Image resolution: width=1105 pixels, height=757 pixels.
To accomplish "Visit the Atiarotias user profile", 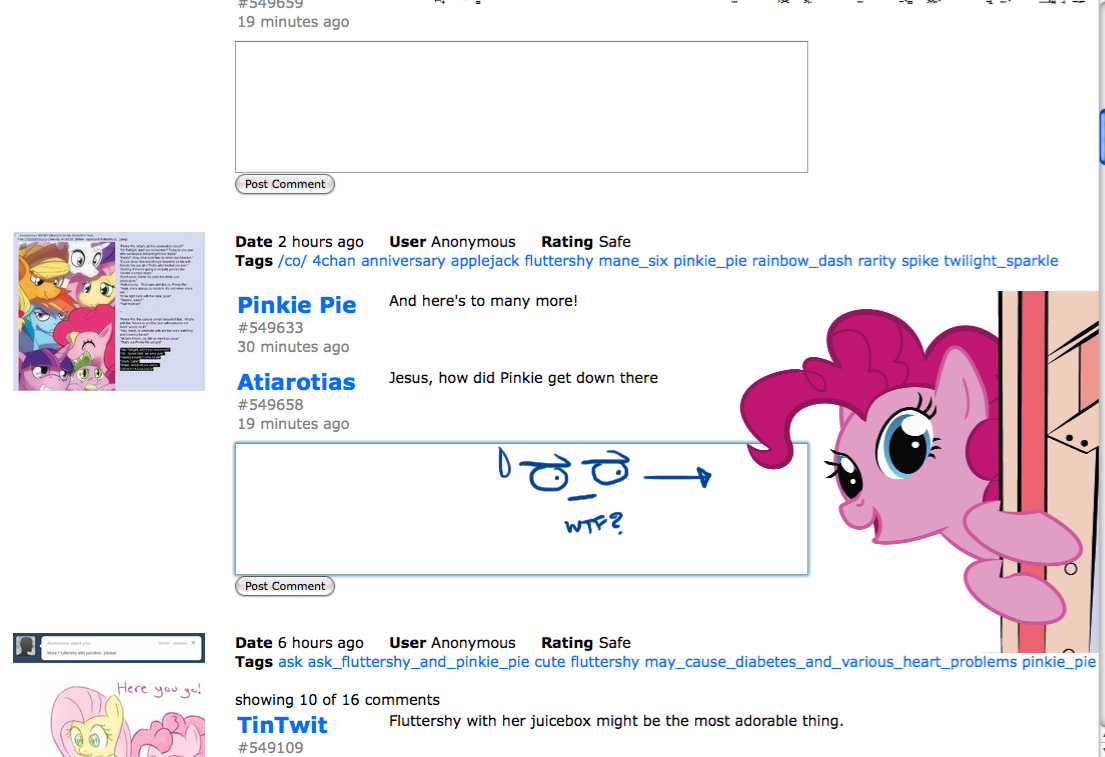I will pos(296,382).
